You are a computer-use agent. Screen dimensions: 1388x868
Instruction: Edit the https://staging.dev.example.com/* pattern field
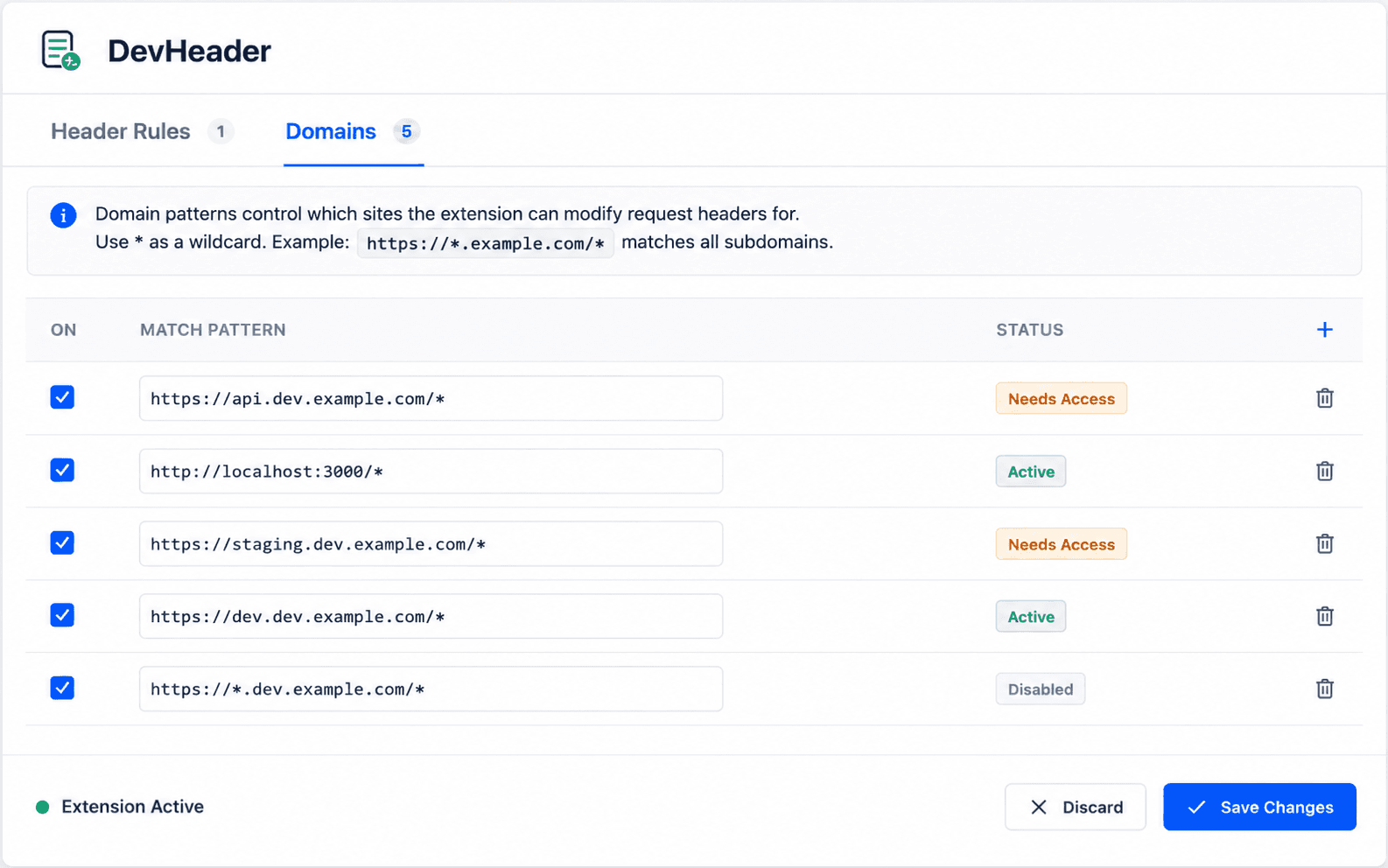coord(431,543)
